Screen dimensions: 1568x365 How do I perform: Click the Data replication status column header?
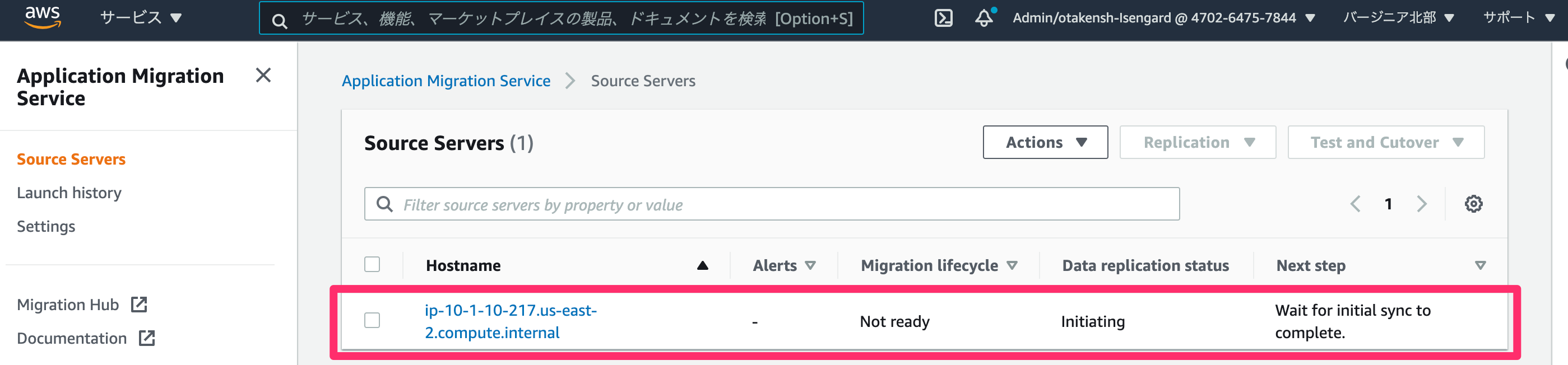pos(1145,265)
